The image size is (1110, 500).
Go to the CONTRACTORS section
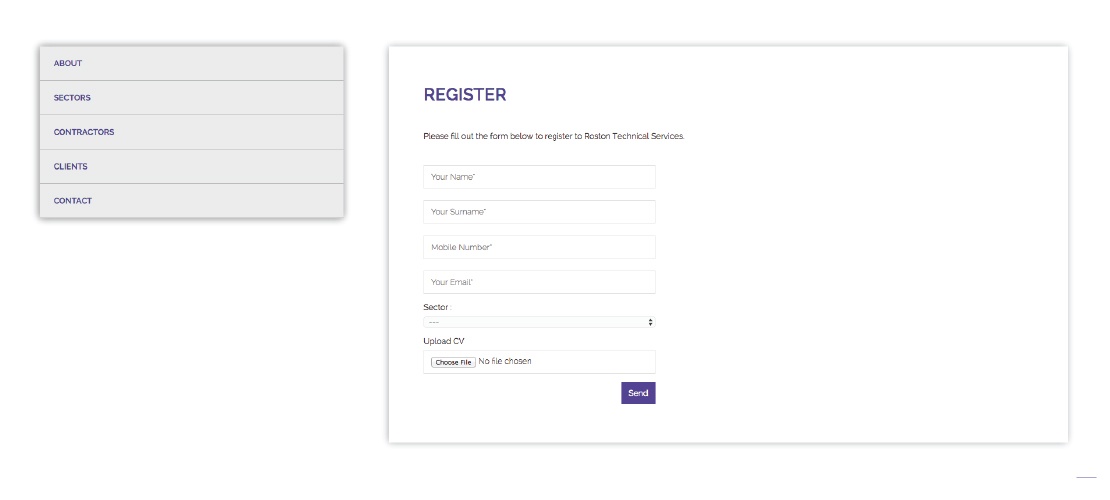click(192, 132)
